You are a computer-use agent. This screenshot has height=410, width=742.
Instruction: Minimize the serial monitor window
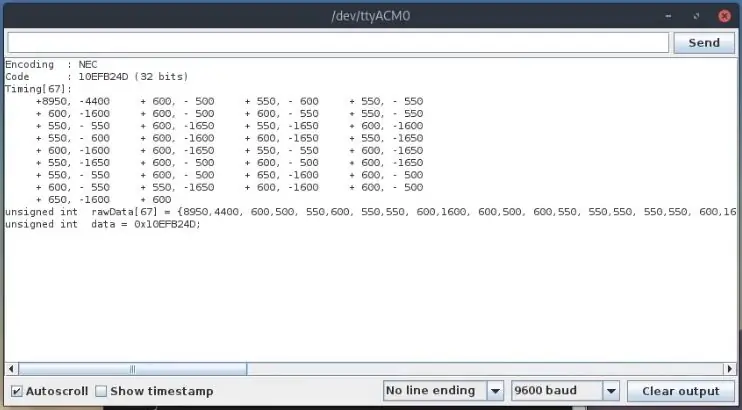point(668,16)
